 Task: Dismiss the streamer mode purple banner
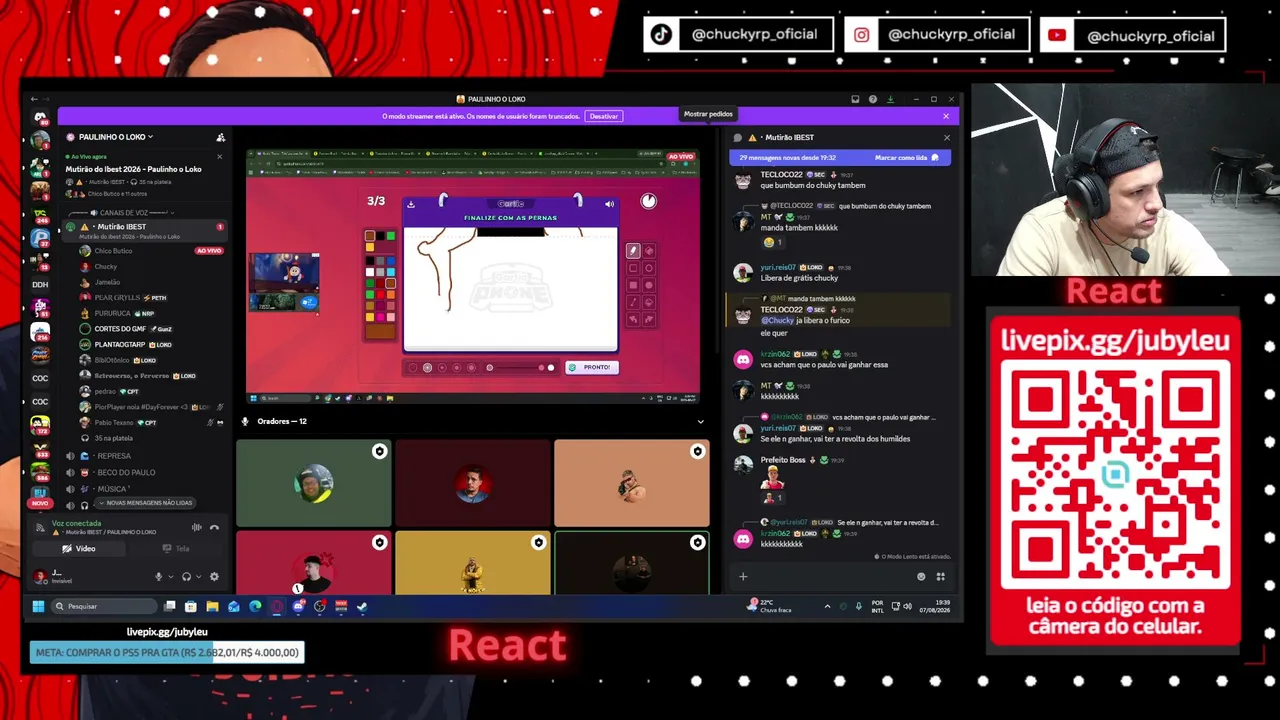click(946, 116)
